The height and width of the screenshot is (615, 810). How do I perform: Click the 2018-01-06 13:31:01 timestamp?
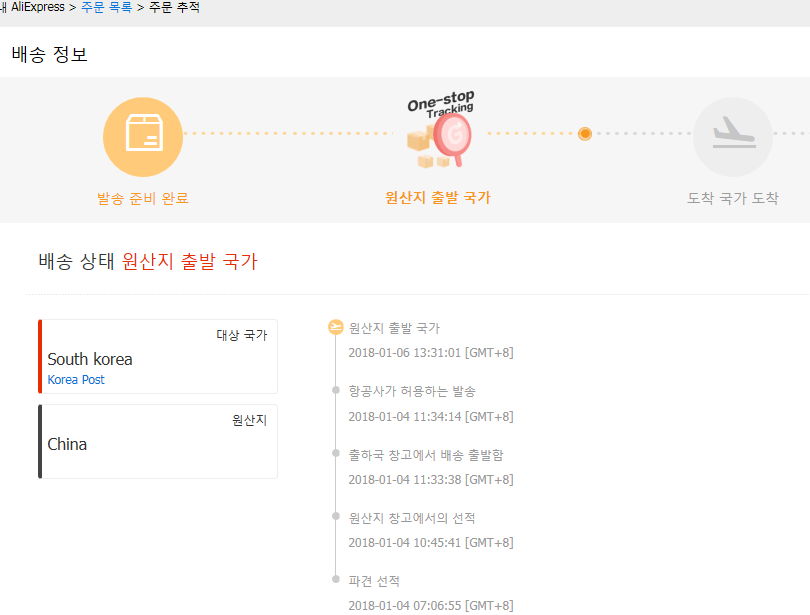pyautogui.click(x=430, y=353)
